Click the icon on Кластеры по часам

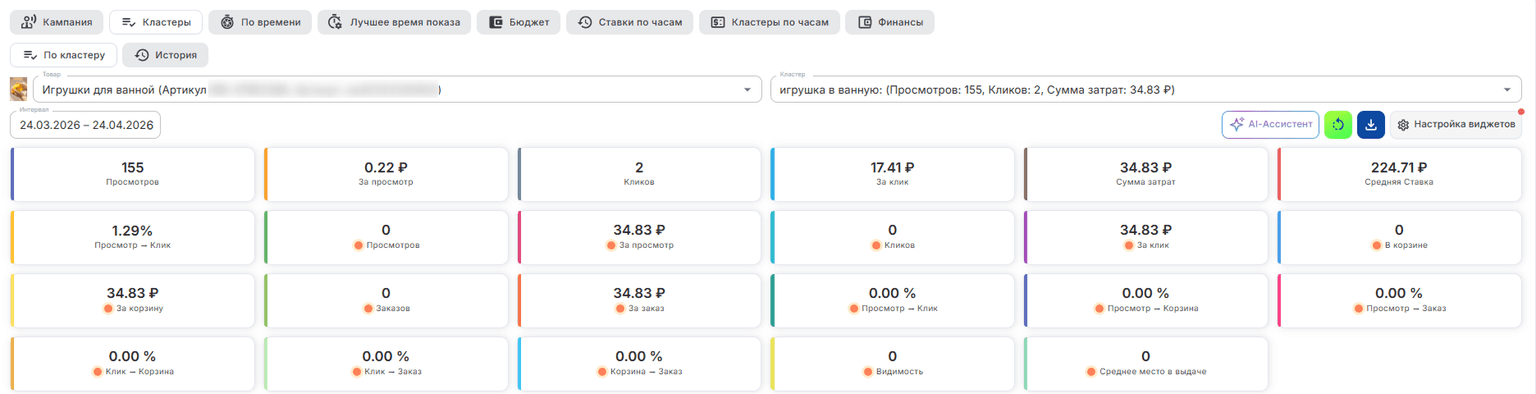pyautogui.click(x=718, y=22)
